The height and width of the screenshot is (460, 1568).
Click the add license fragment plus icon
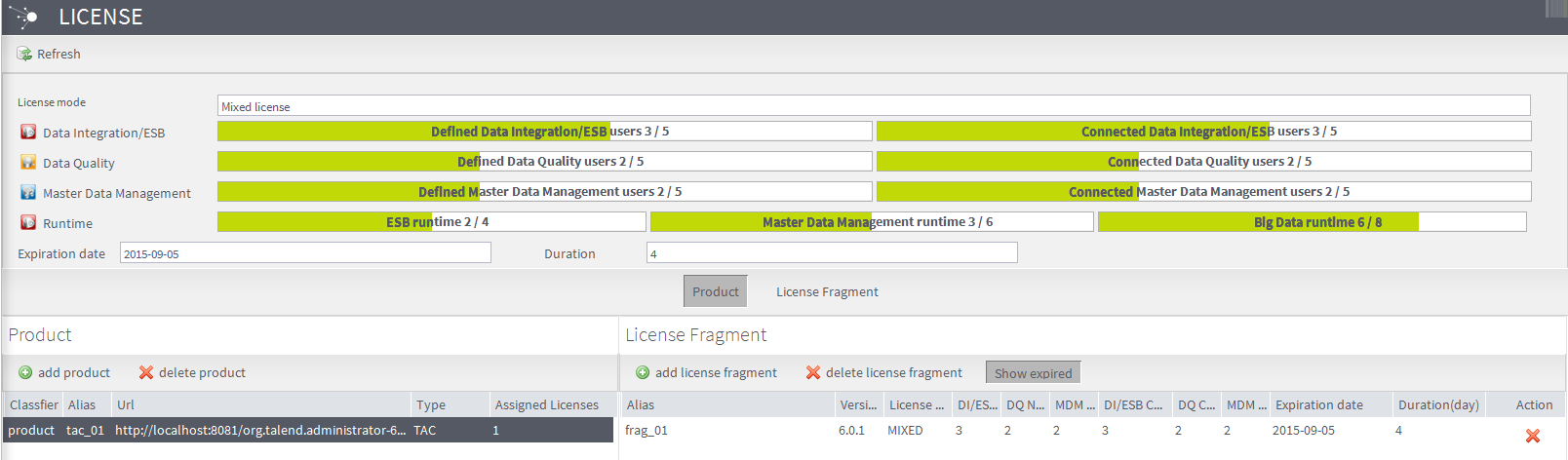pyautogui.click(x=643, y=372)
